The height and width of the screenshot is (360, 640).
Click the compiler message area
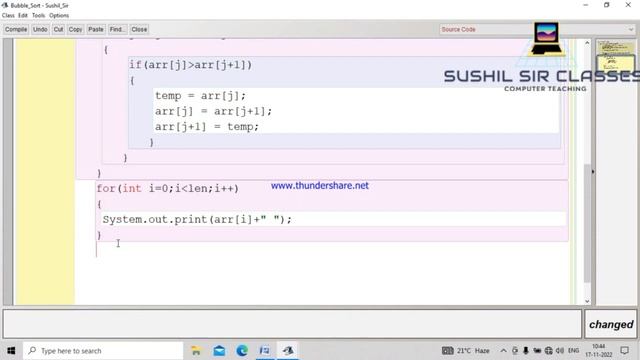[292, 324]
